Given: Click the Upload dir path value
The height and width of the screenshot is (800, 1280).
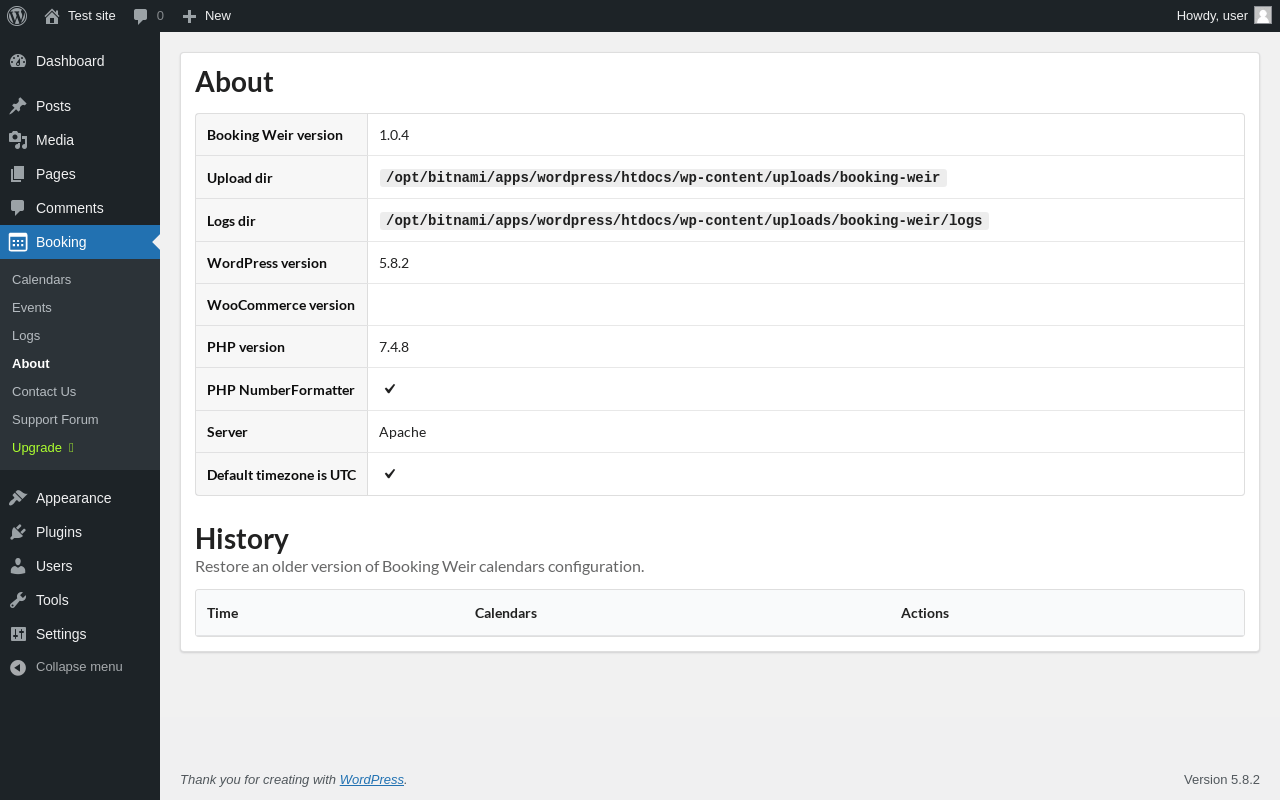Looking at the screenshot, I should (663, 178).
